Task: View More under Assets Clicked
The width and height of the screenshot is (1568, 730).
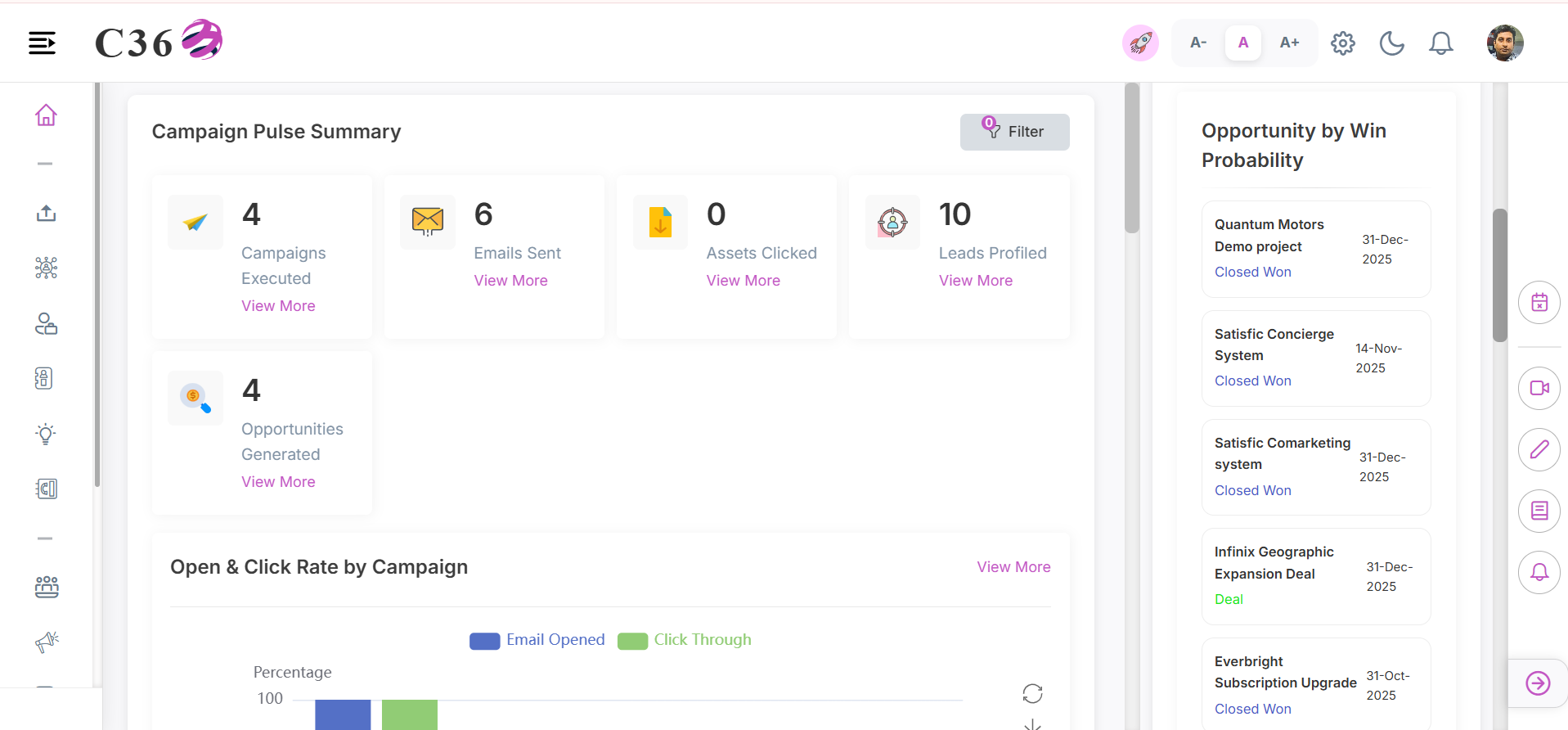Action: pyautogui.click(x=743, y=280)
